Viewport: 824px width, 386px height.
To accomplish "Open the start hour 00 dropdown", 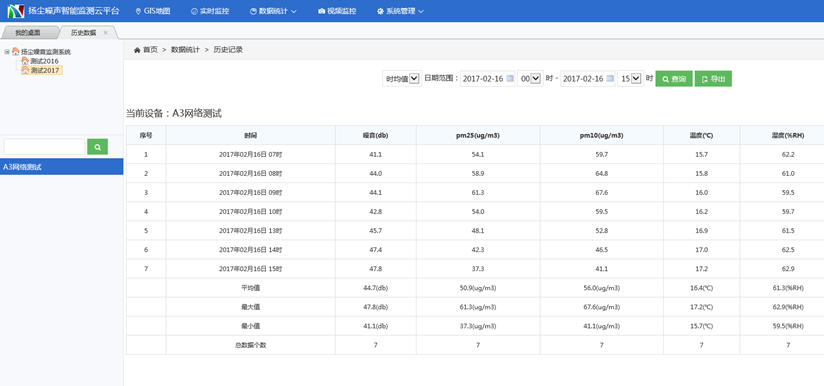I will coord(530,79).
